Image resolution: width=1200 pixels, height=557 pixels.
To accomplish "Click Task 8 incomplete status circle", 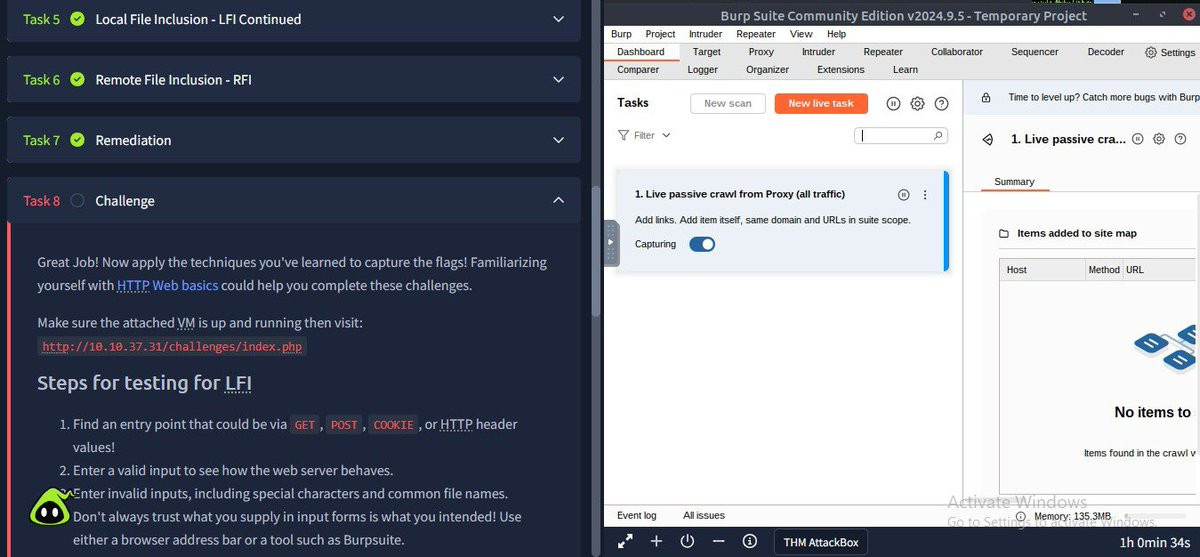I will coord(77,200).
